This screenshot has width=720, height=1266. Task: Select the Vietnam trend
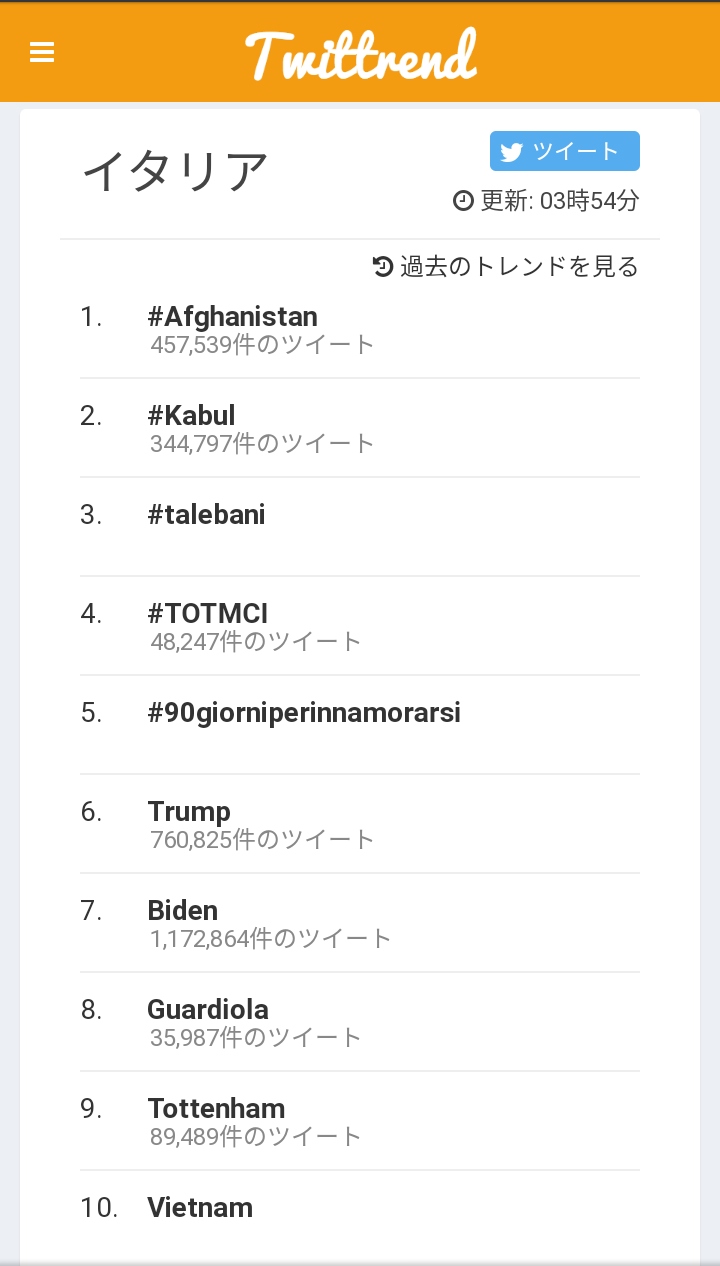click(x=200, y=1208)
